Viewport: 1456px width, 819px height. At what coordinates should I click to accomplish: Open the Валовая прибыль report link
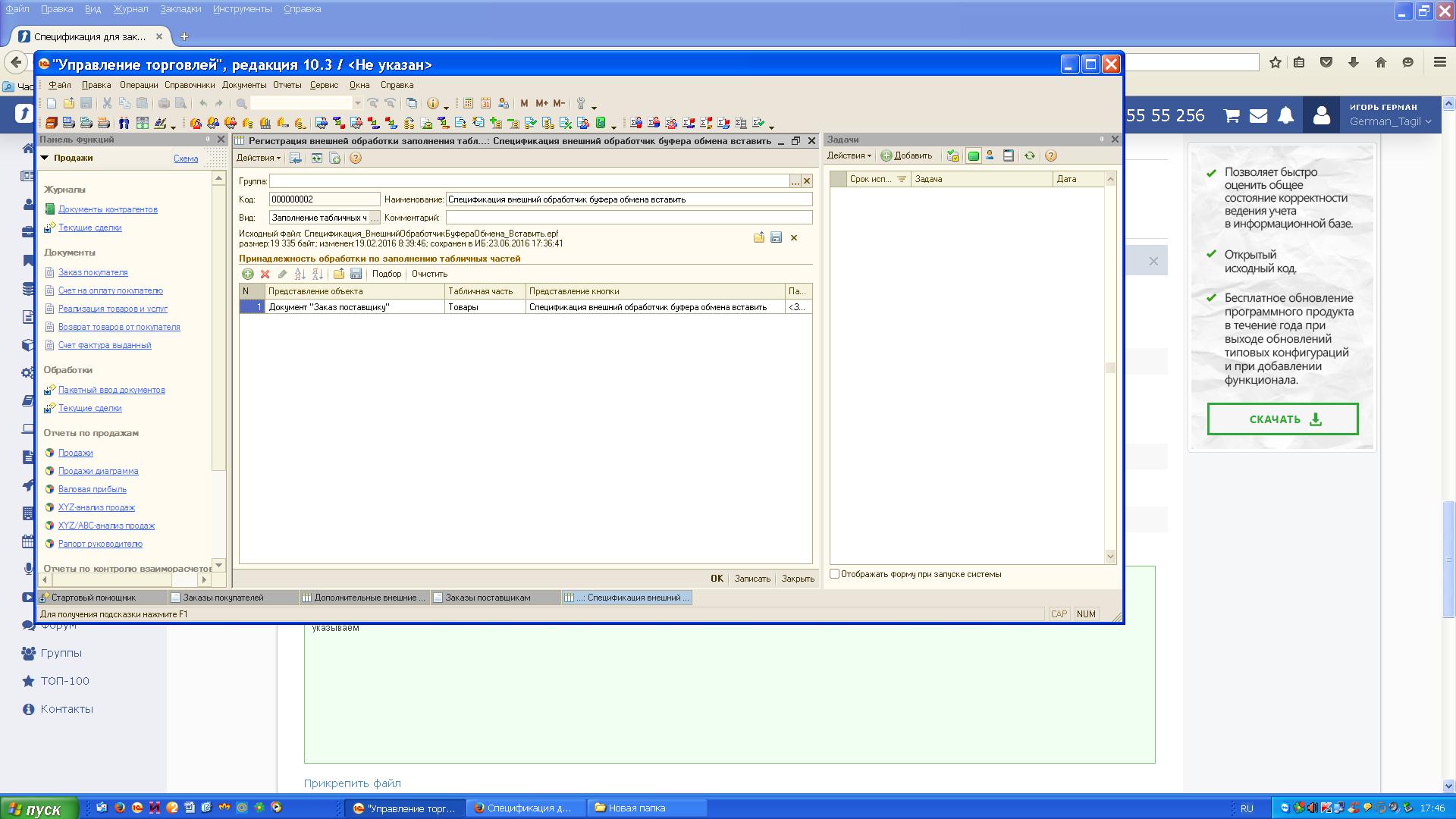click(x=92, y=489)
